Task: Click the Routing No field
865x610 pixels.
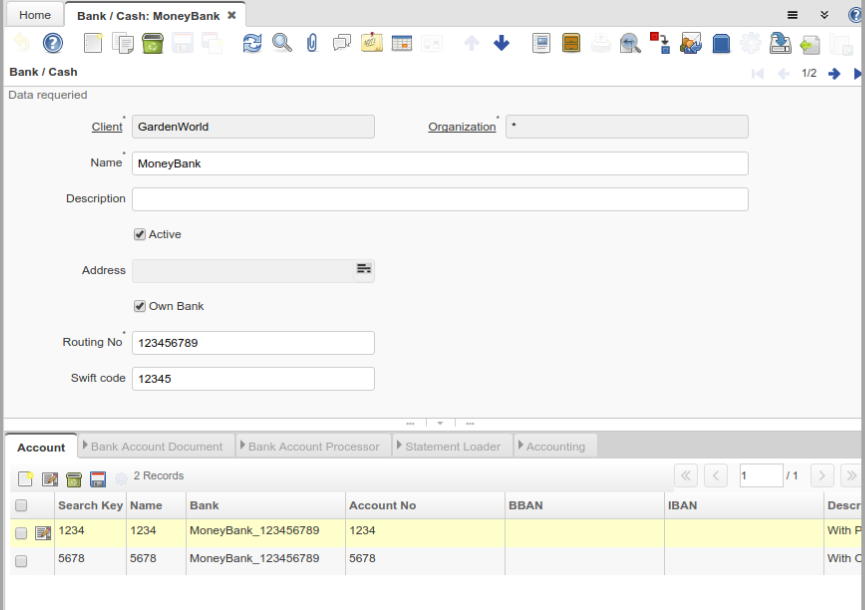Action: coord(253,343)
